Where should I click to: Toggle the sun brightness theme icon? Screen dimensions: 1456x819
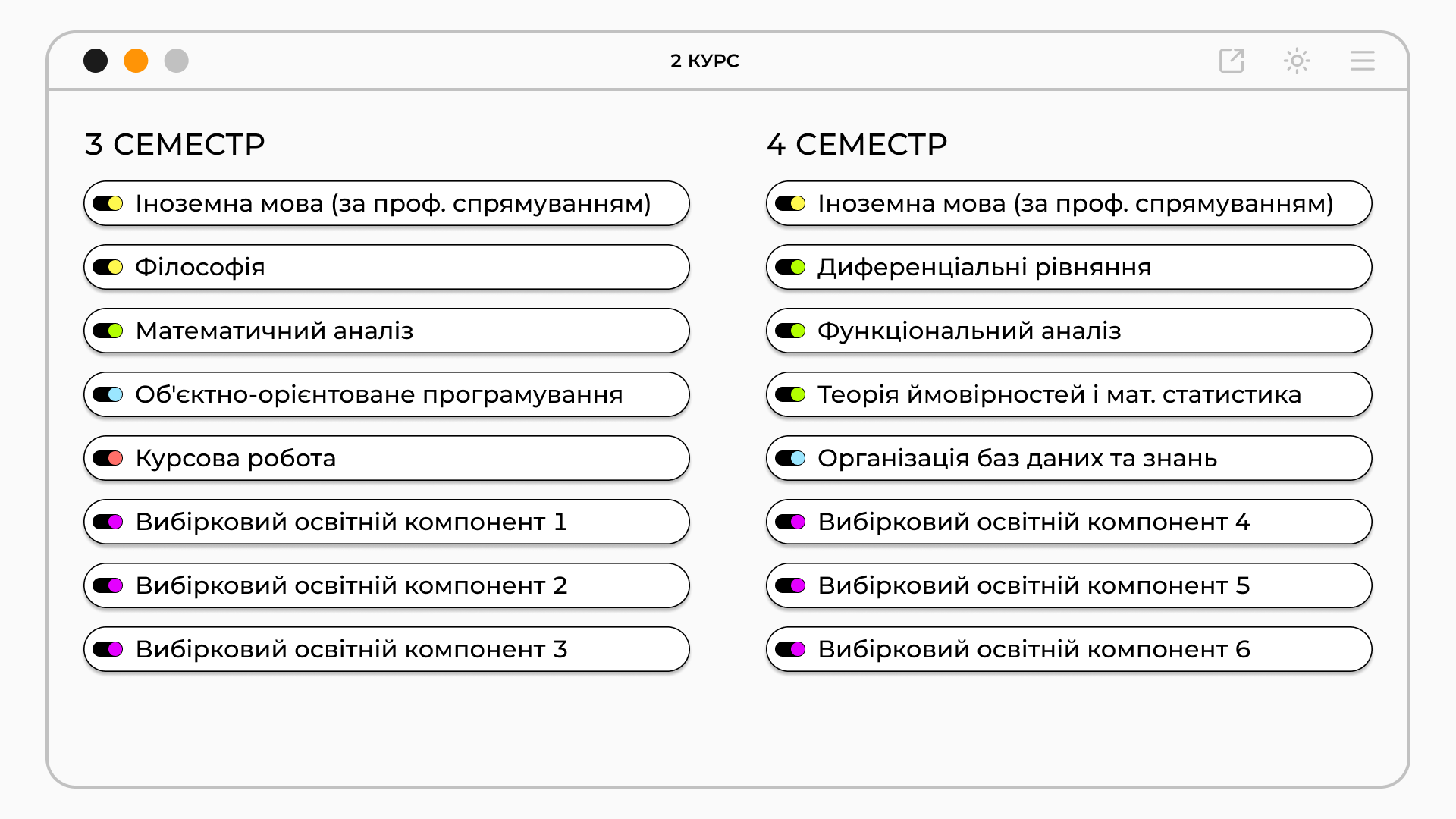tap(1297, 61)
